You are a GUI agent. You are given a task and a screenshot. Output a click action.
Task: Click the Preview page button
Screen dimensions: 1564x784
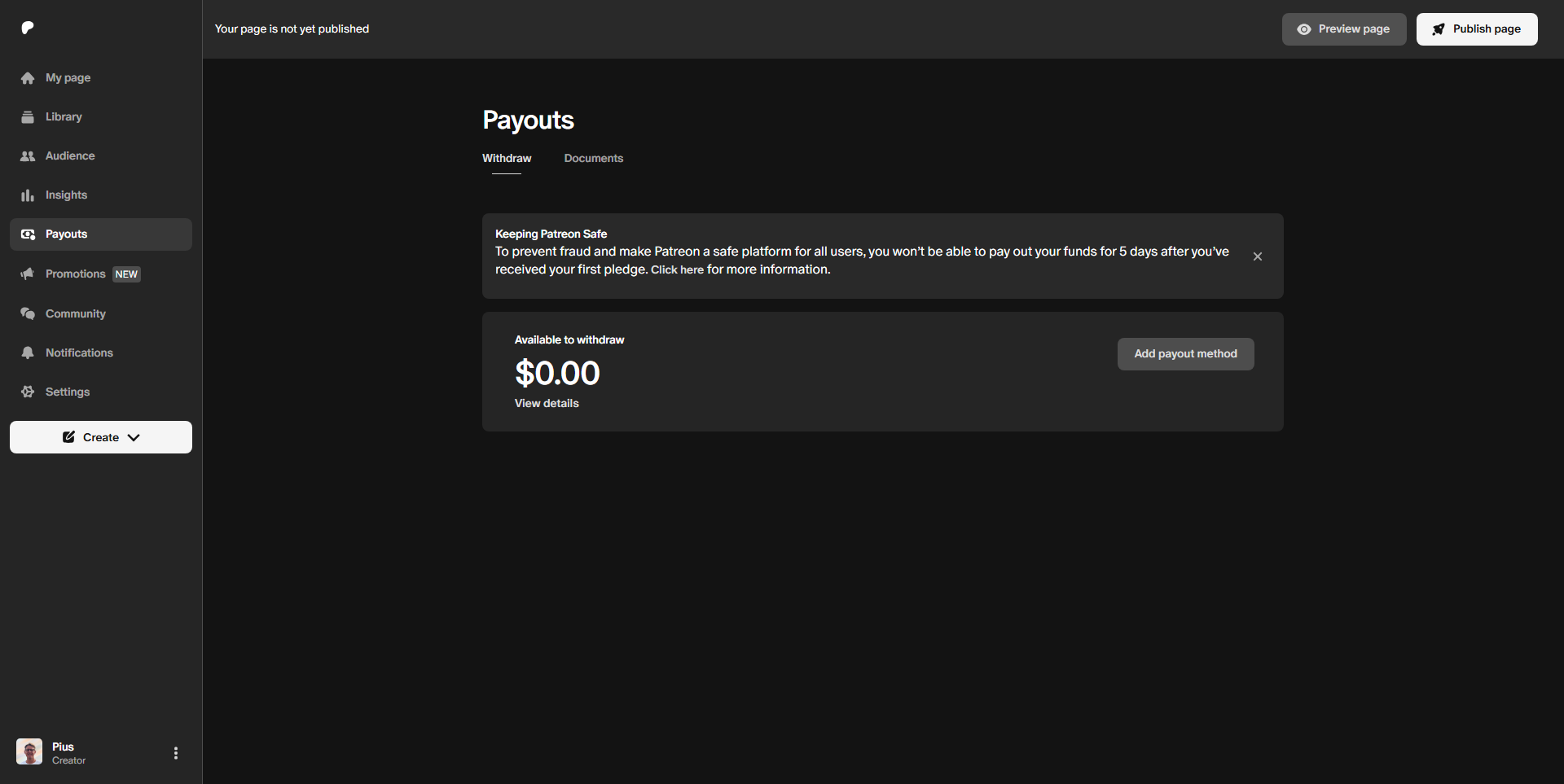click(x=1343, y=29)
